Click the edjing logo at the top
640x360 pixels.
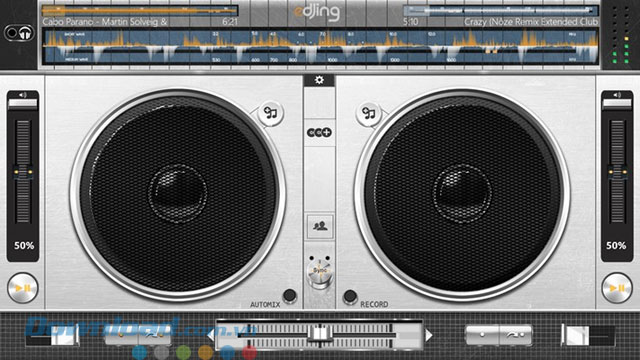(x=317, y=12)
